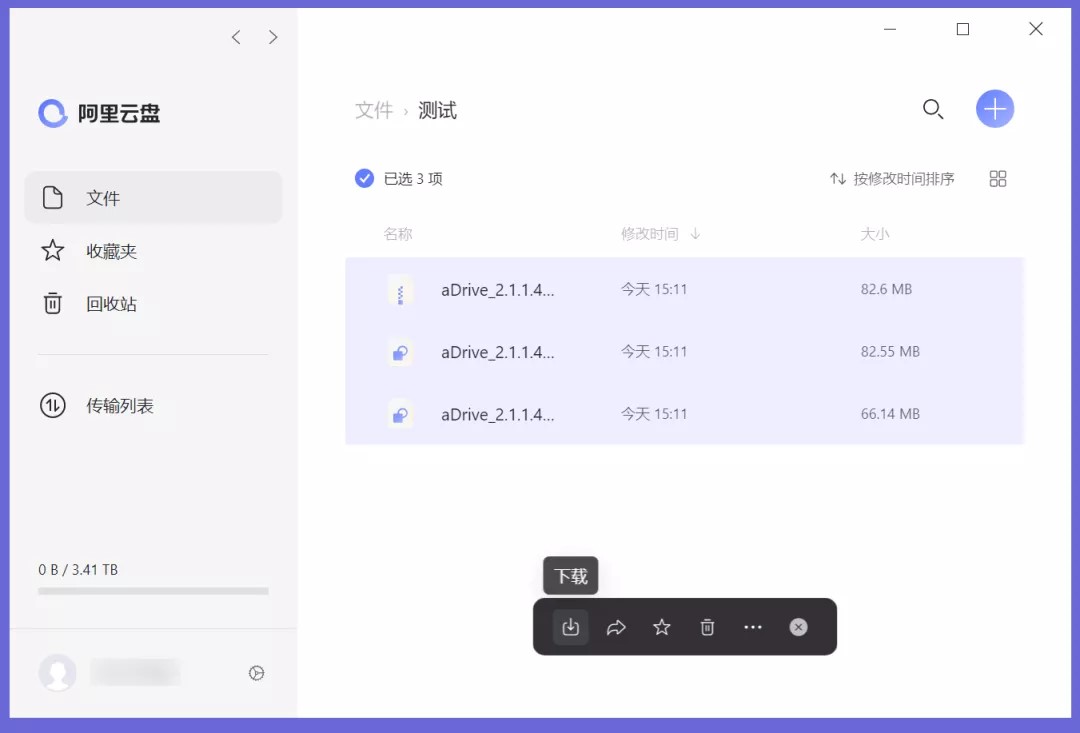Click the storage usage progress bar
This screenshot has width=1080, height=733.
153,591
